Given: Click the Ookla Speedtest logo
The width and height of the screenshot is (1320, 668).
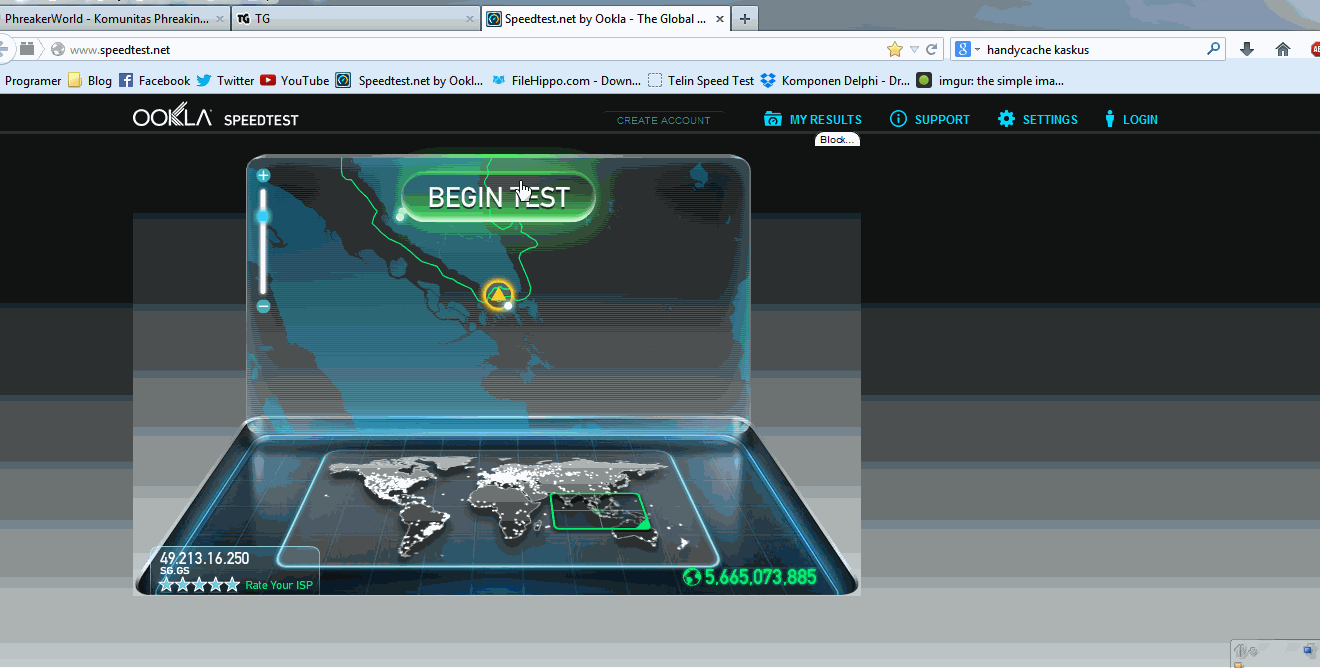Looking at the screenshot, I should [x=216, y=118].
